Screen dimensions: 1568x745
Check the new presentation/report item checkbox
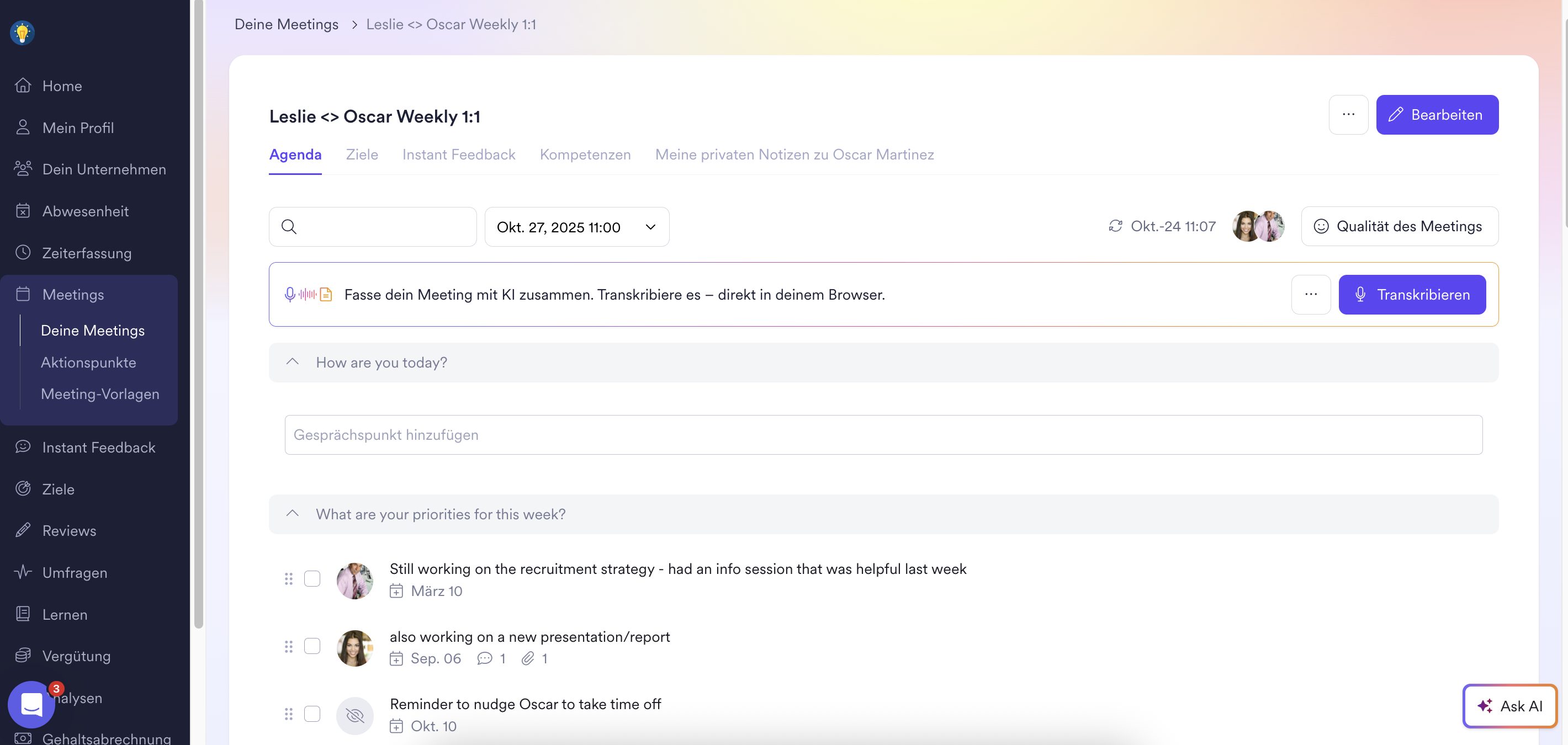coord(312,646)
